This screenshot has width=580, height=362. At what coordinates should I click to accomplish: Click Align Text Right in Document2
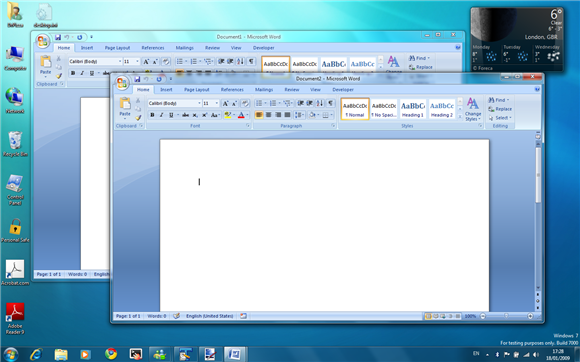pyautogui.click(x=278, y=115)
